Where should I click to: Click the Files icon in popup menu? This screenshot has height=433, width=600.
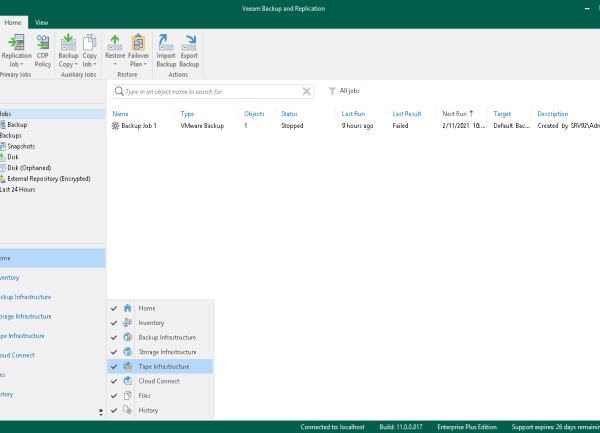click(128, 395)
